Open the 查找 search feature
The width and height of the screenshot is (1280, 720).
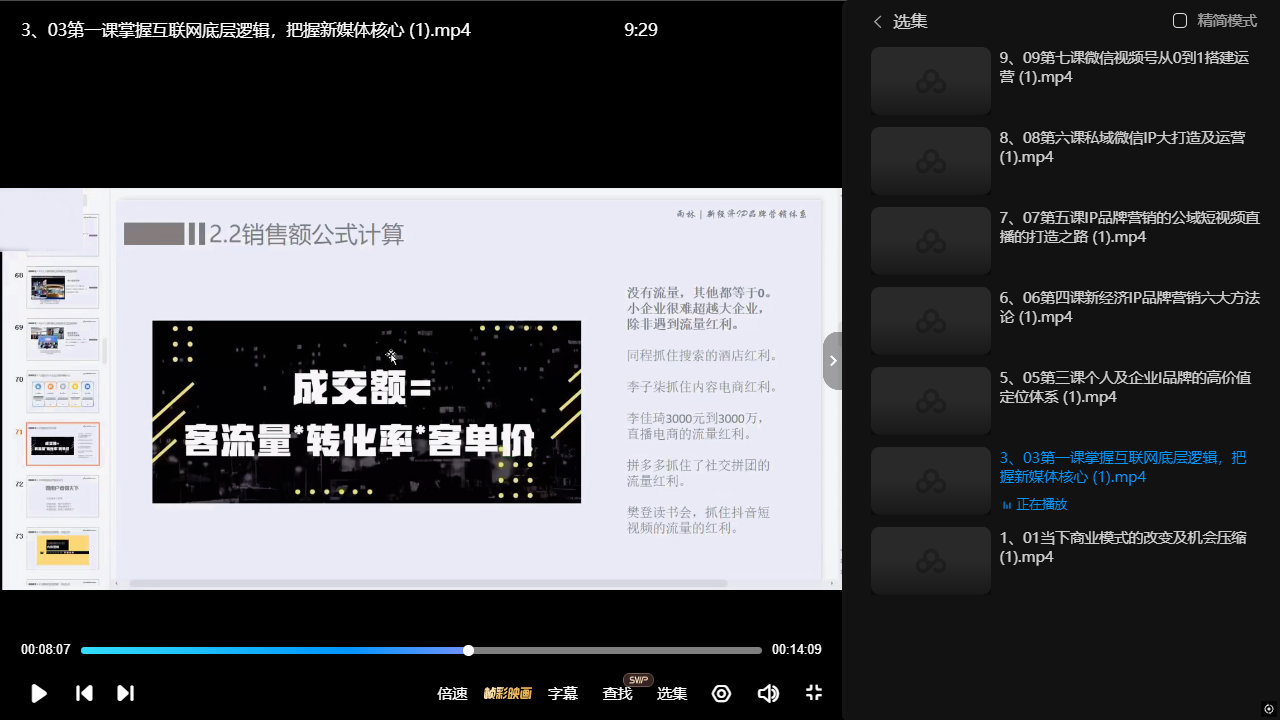tap(617, 693)
